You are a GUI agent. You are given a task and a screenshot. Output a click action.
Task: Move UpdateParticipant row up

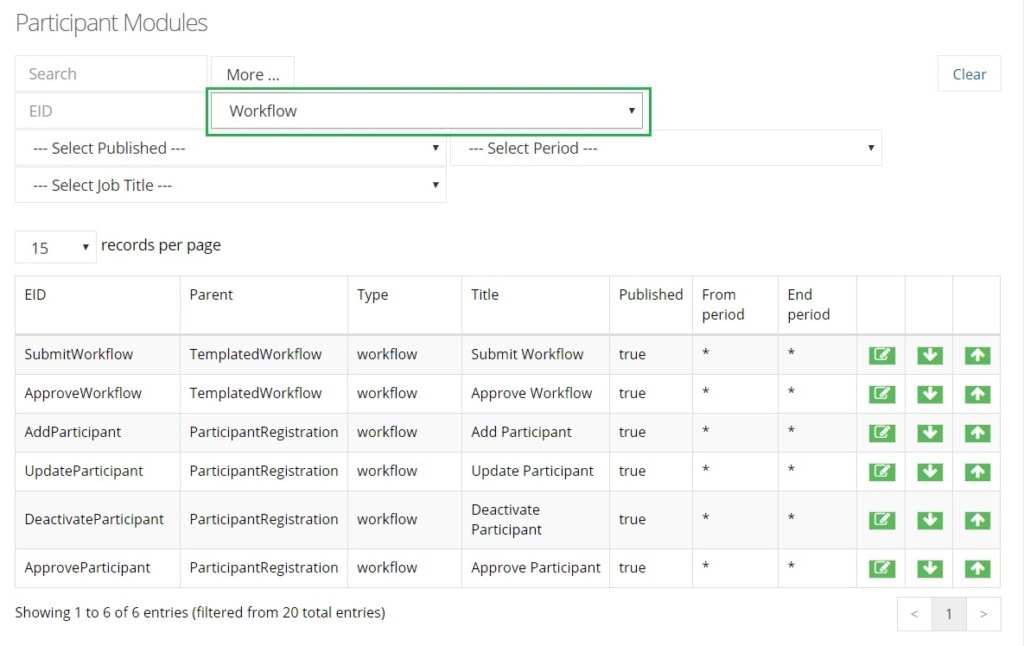(x=978, y=472)
